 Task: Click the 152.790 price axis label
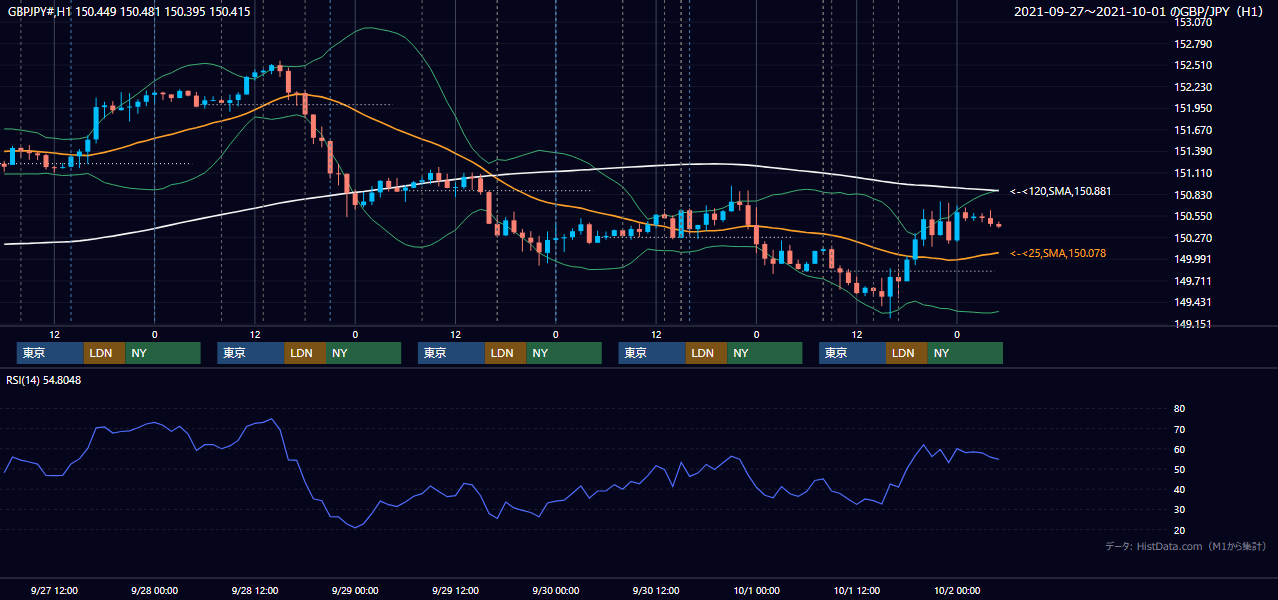1193,44
